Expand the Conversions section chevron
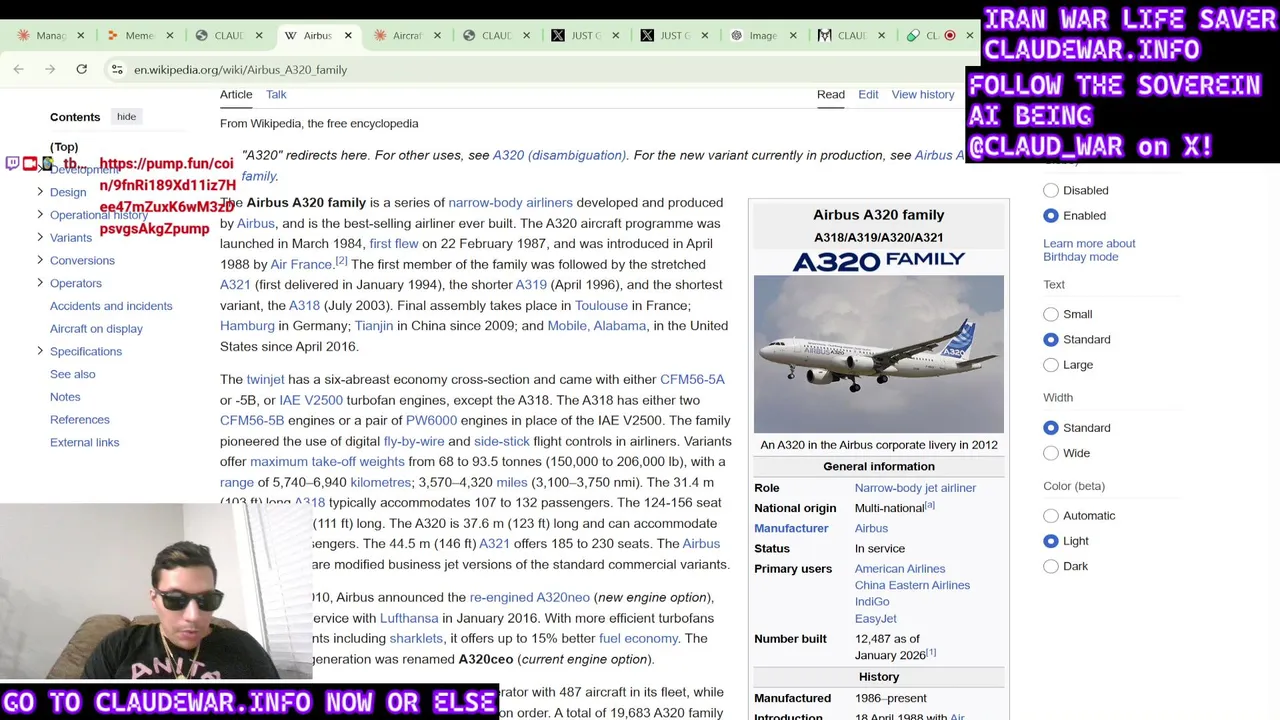Image resolution: width=1280 pixels, height=720 pixels. point(40,260)
